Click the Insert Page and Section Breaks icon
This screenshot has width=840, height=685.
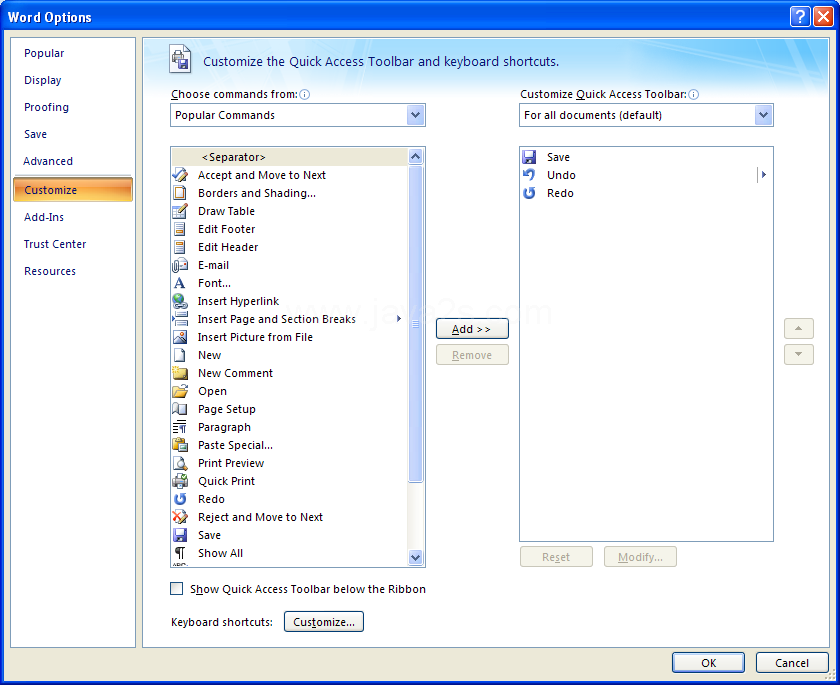pyautogui.click(x=180, y=319)
